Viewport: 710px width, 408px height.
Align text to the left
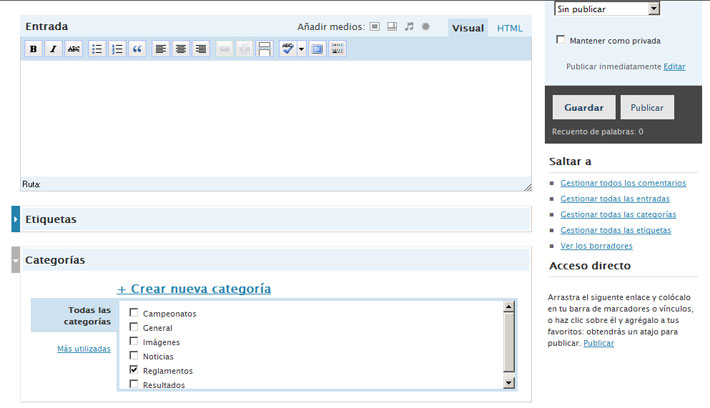click(x=160, y=49)
